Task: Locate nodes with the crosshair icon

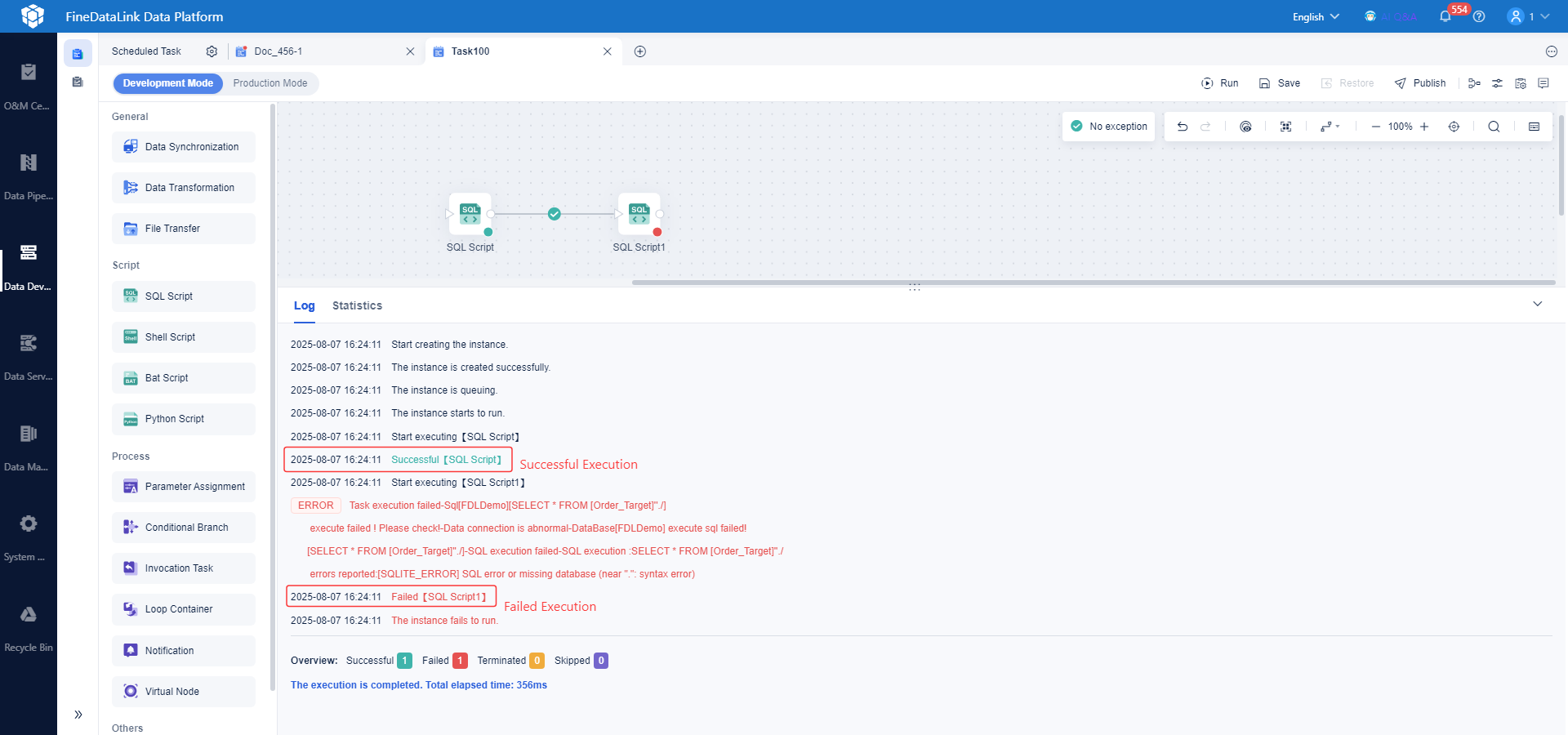Action: tap(1454, 127)
